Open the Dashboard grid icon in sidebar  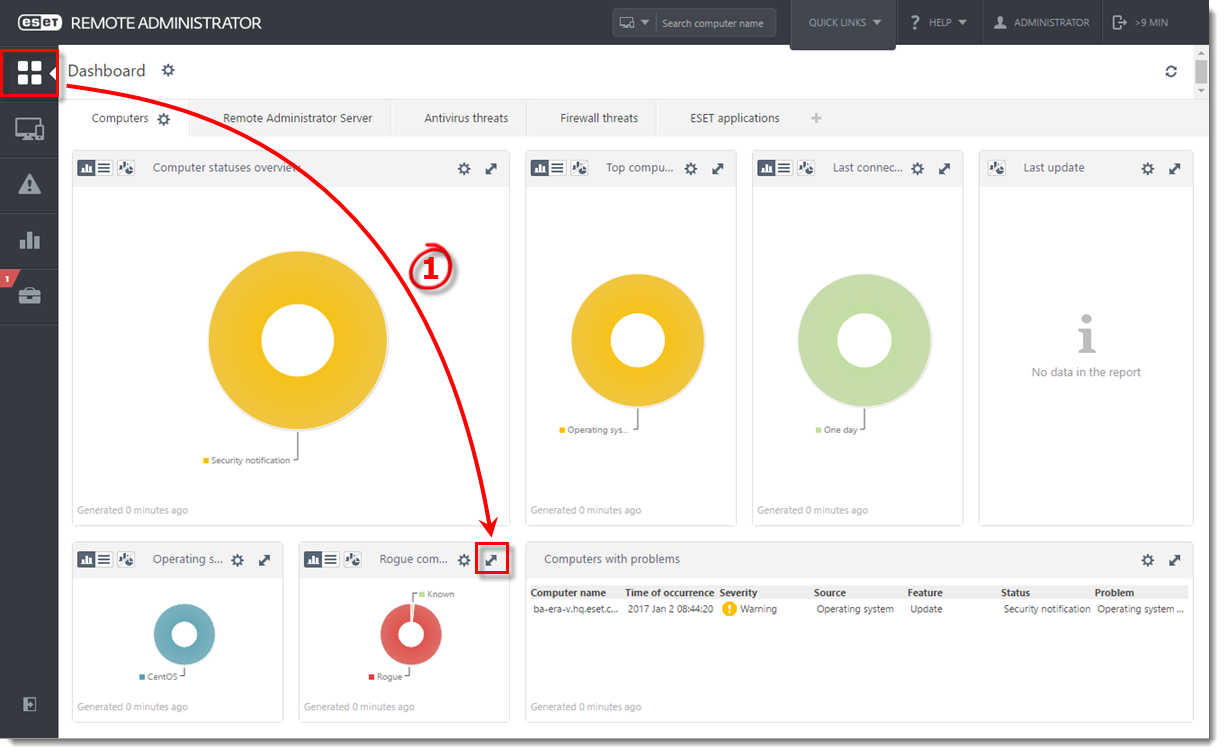30,72
